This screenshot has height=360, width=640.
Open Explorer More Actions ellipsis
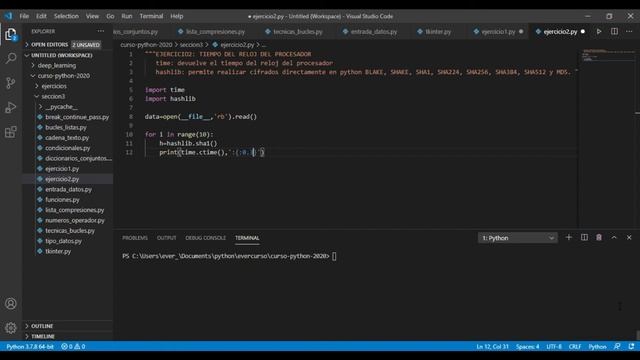[100, 31]
